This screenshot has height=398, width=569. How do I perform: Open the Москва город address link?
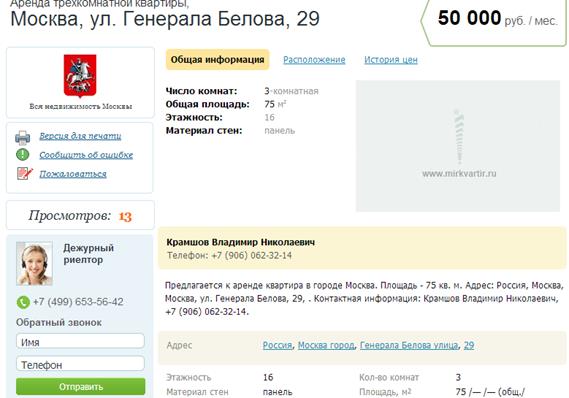point(326,345)
